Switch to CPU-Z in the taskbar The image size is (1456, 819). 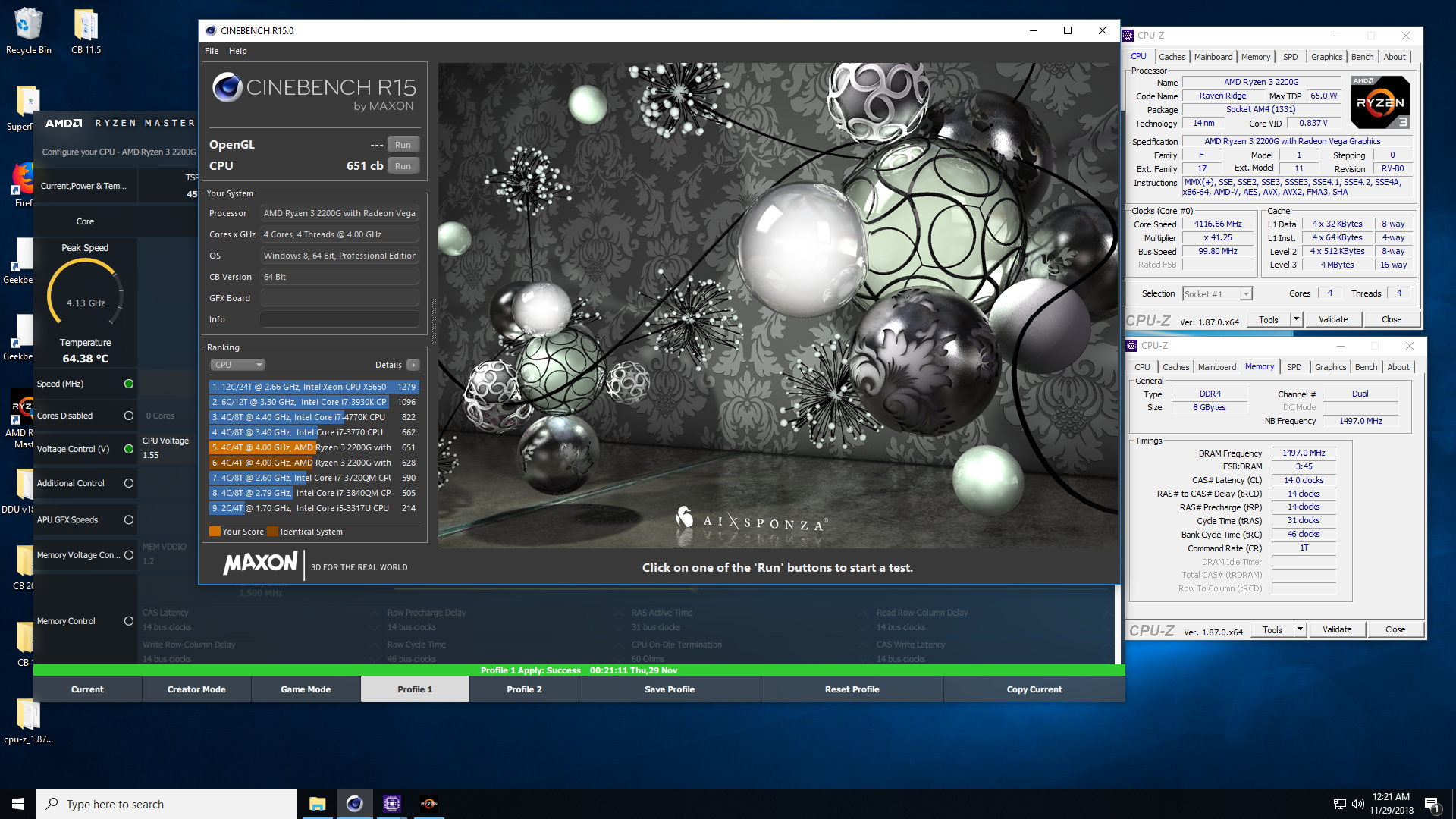point(391,804)
